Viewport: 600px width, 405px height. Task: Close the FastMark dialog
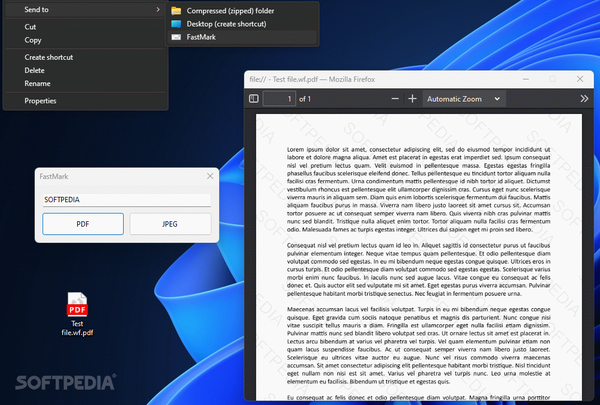[x=210, y=176]
